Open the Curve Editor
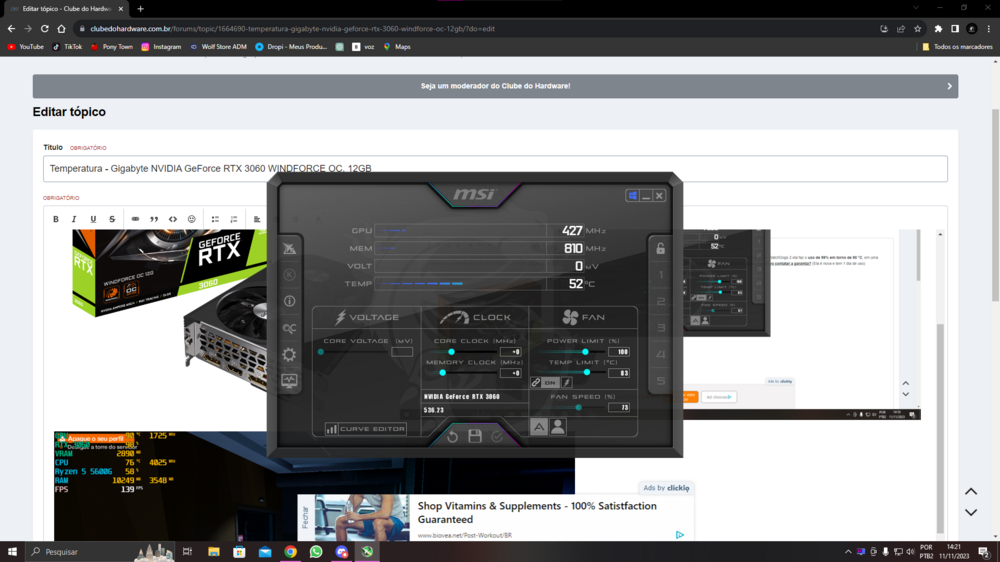The width and height of the screenshot is (1000, 562). [365, 429]
